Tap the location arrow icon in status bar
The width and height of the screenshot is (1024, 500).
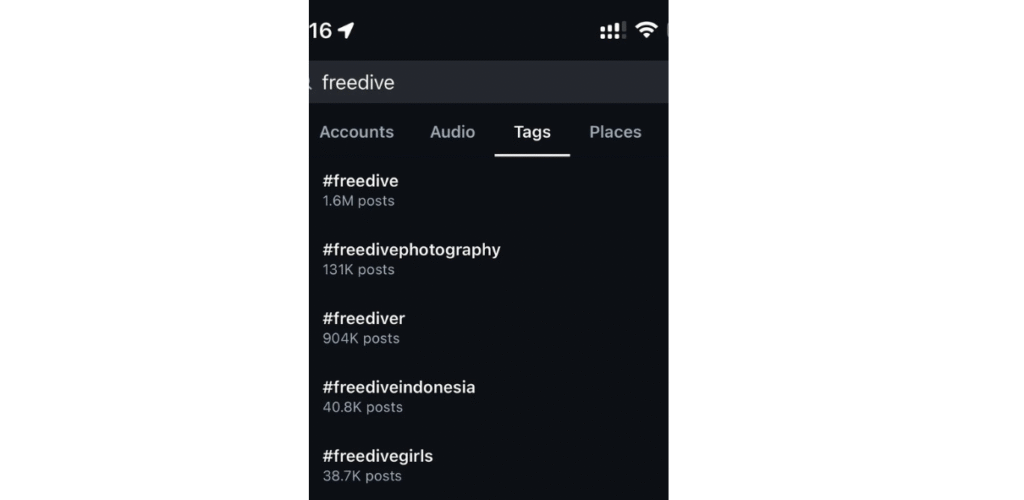coord(346,30)
